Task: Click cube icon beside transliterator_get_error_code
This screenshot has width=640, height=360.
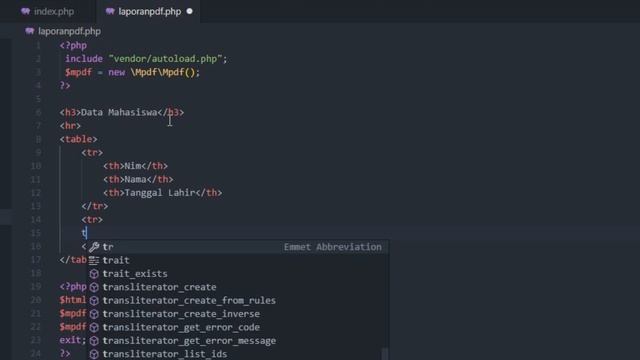Action: (94, 327)
